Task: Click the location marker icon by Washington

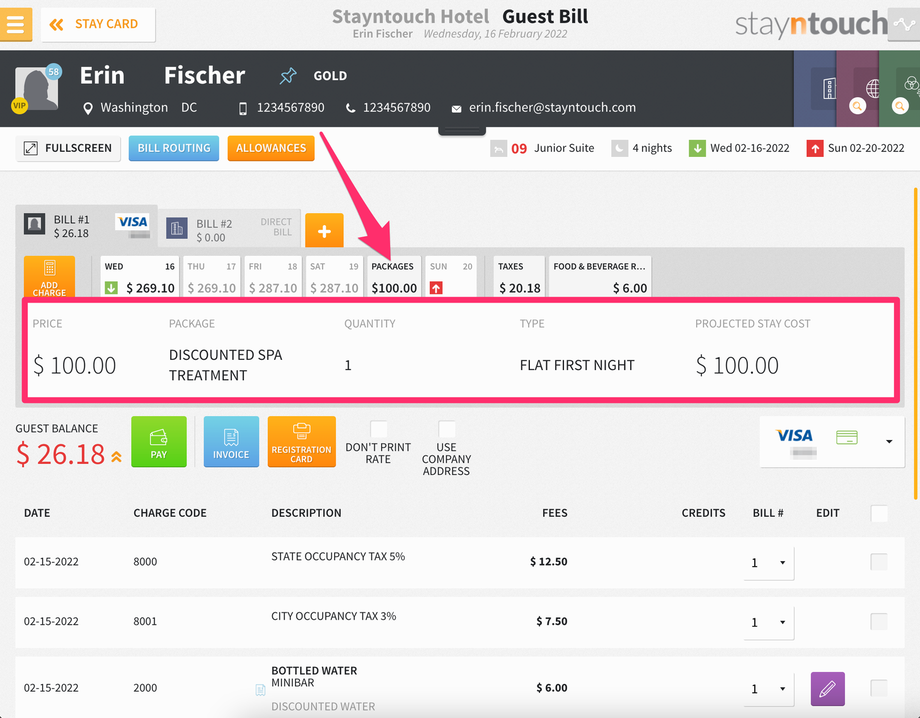Action: click(x=88, y=108)
